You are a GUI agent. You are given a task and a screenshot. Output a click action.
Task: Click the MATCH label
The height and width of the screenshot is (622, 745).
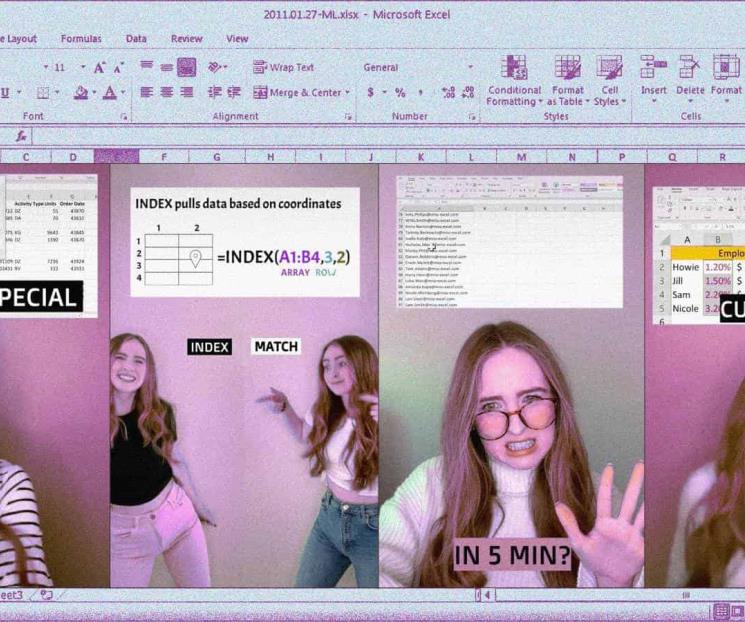pos(276,346)
